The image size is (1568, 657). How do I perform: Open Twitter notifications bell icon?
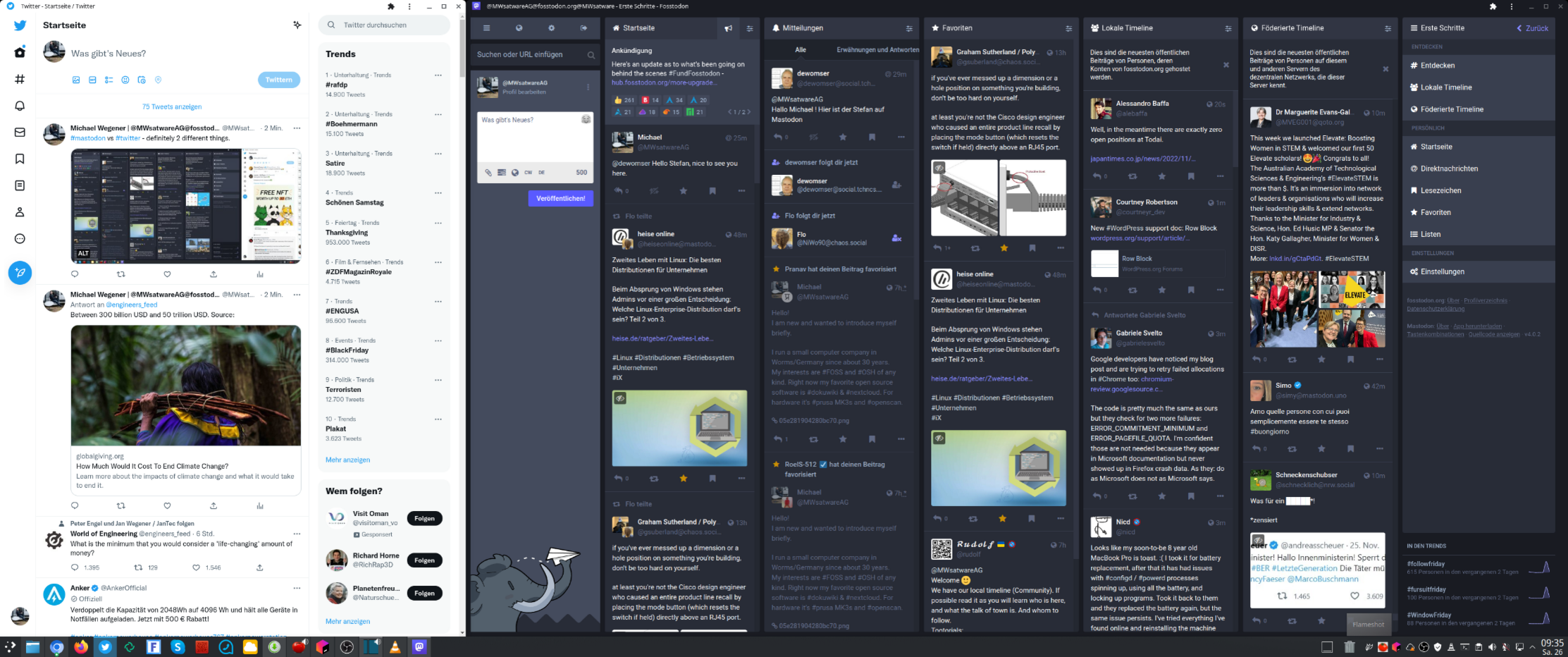tap(20, 106)
